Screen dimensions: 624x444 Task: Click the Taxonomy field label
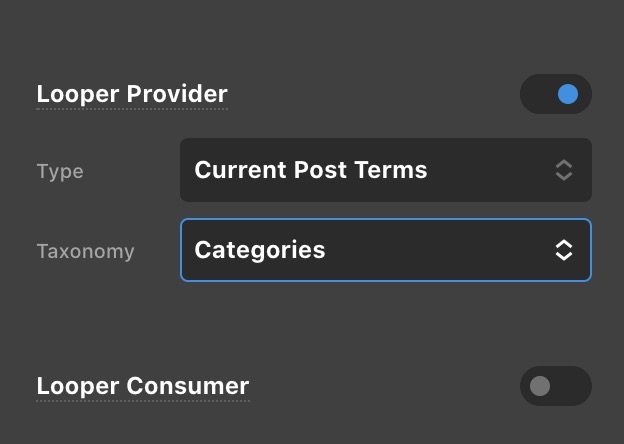coord(85,251)
